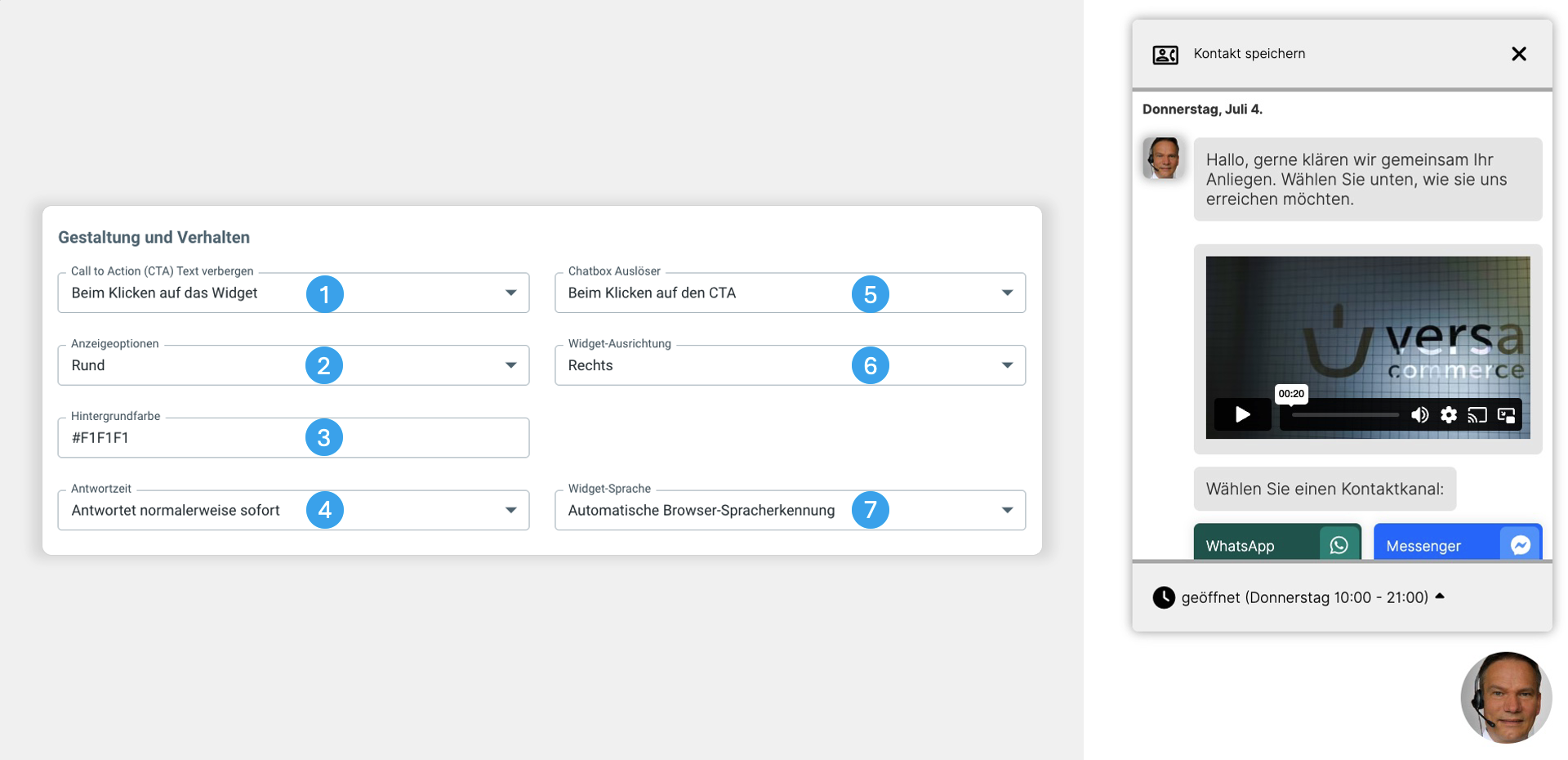Image resolution: width=1568 pixels, height=760 pixels.
Task: Click the video progress bar
Action: point(1345,415)
